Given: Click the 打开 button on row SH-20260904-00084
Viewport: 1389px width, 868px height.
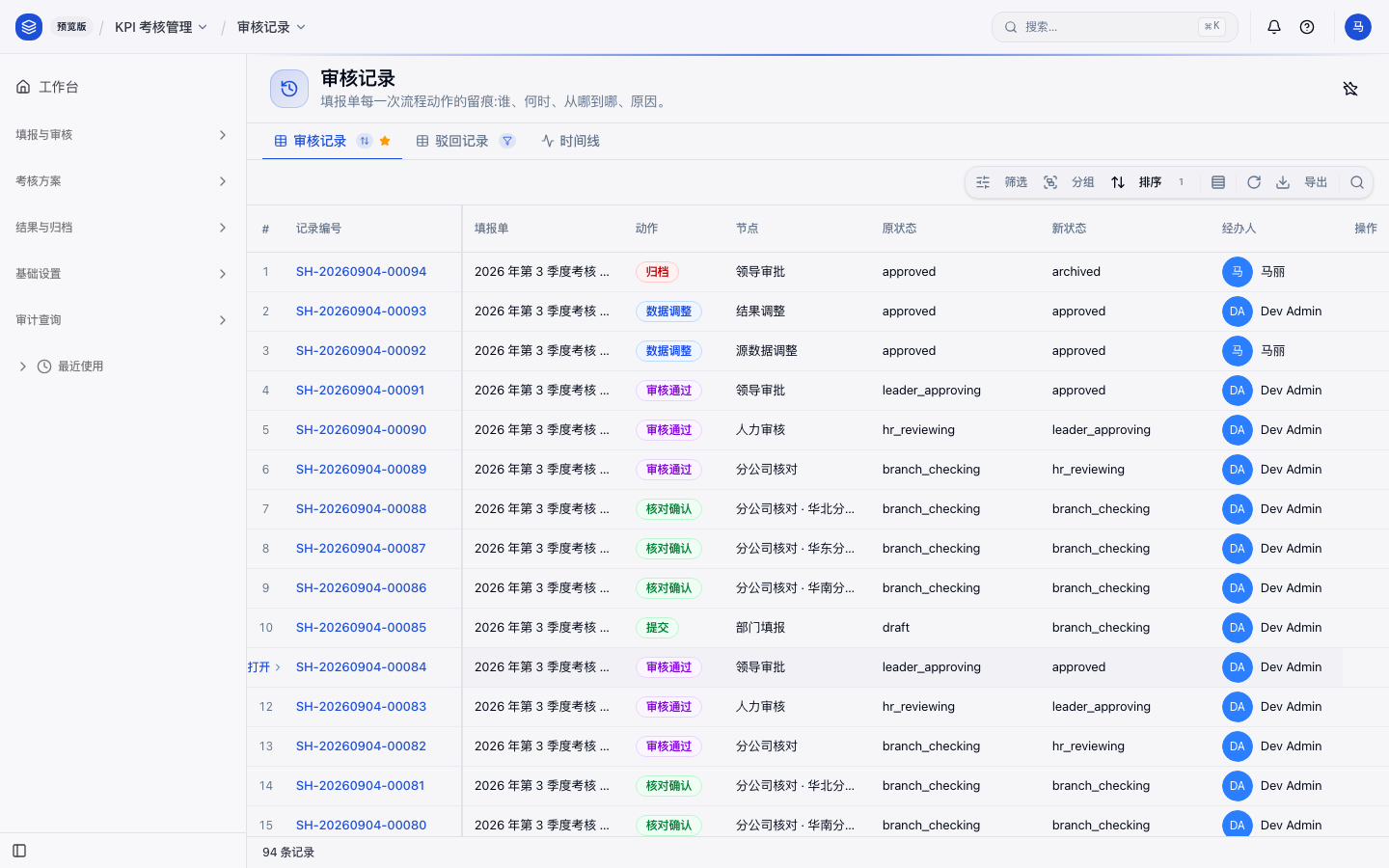Looking at the screenshot, I should tap(263, 667).
